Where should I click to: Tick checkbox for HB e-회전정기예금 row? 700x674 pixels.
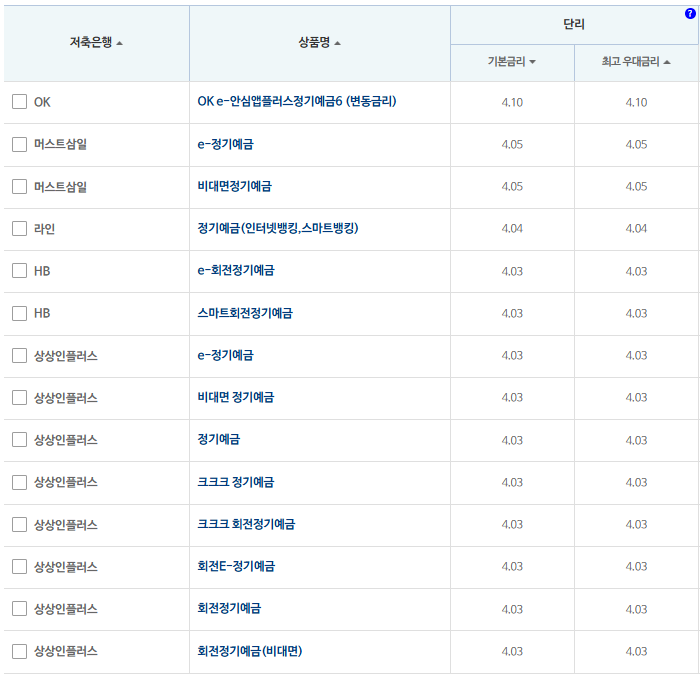(x=19, y=270)
